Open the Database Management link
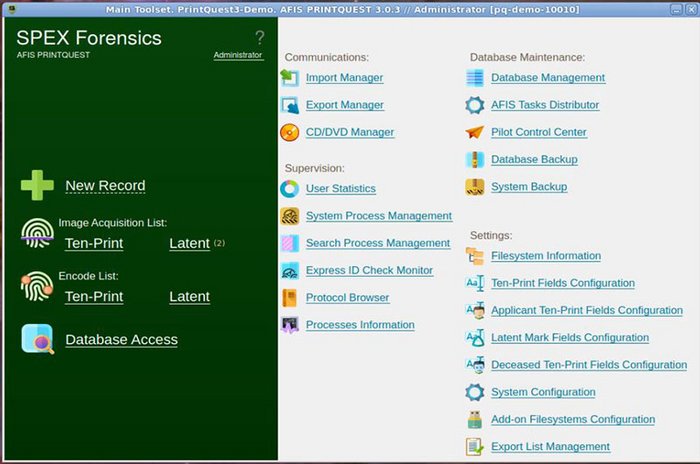 point(548,78)
